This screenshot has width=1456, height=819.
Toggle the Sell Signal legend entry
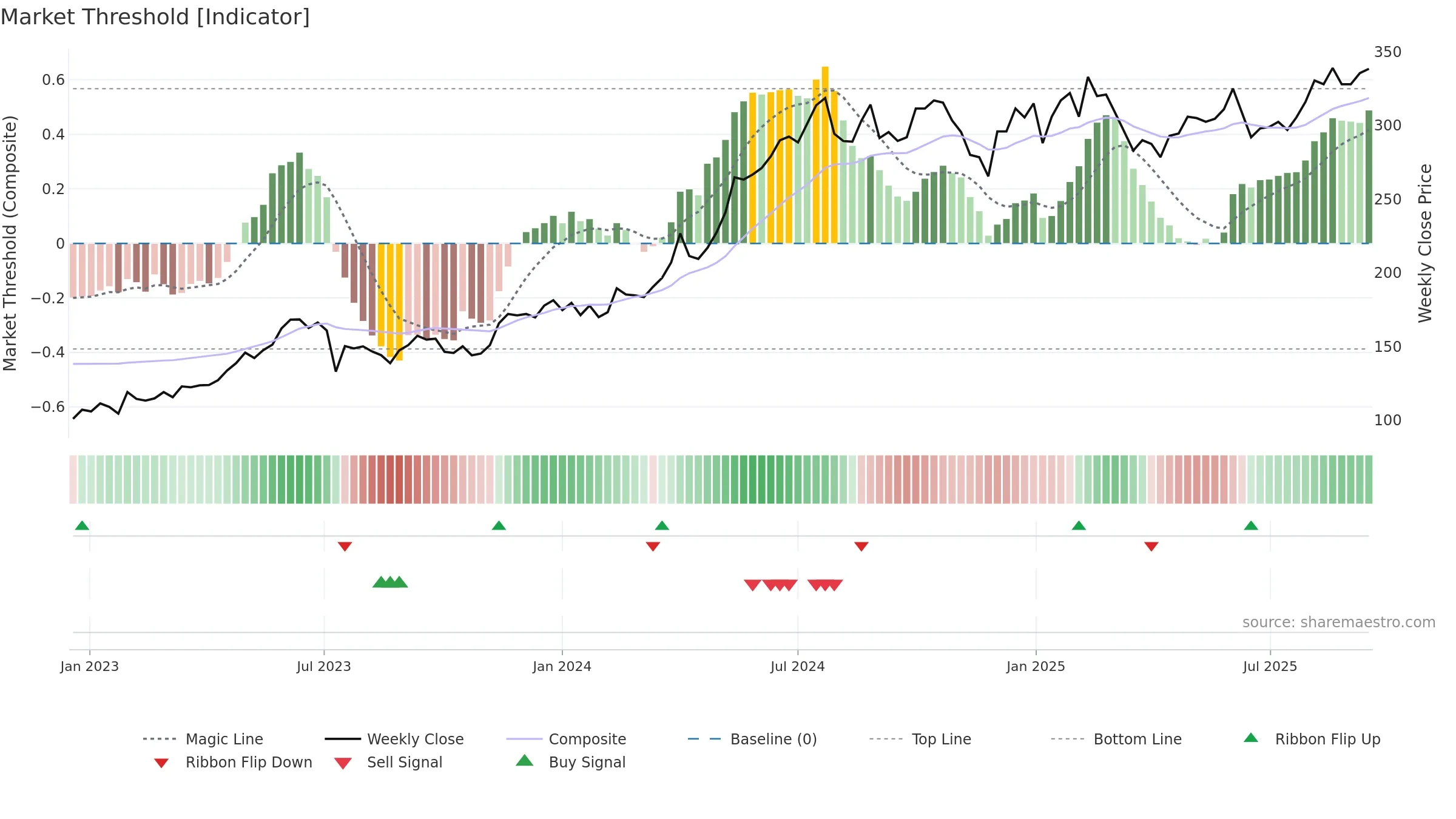(x=388, y=762)
